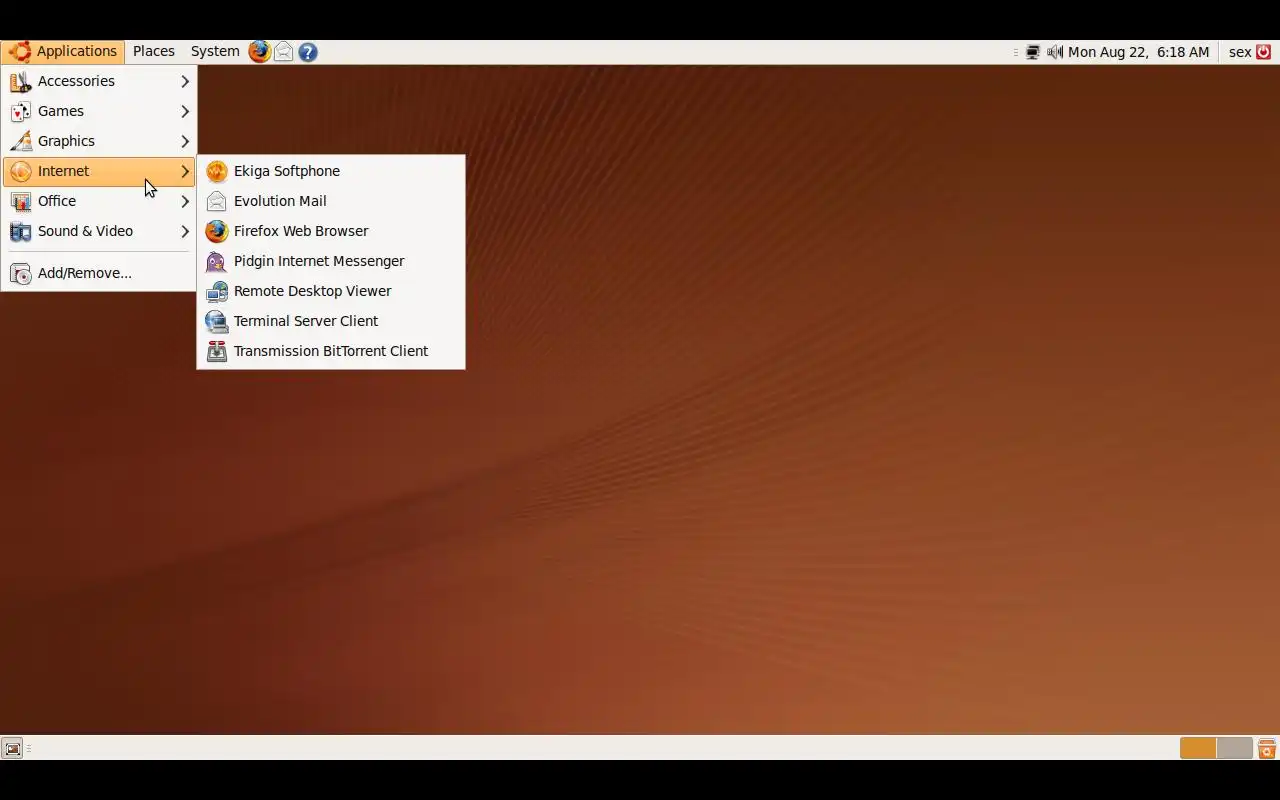Click the Add/Remove package icon
The width and height of the screenshot is (1280, 800).
point(21,273)
